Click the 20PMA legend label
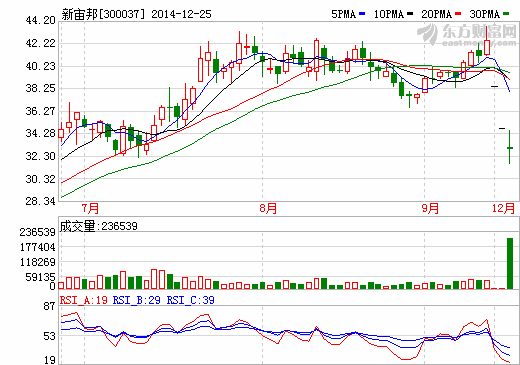The image size is (520, 365). [x=437, y=14]
